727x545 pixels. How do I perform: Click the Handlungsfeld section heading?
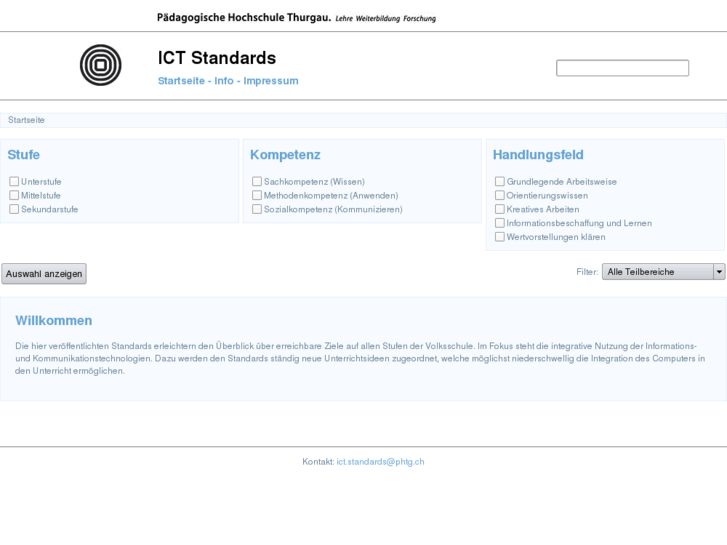pyautogui.click(x=538, y=154)
